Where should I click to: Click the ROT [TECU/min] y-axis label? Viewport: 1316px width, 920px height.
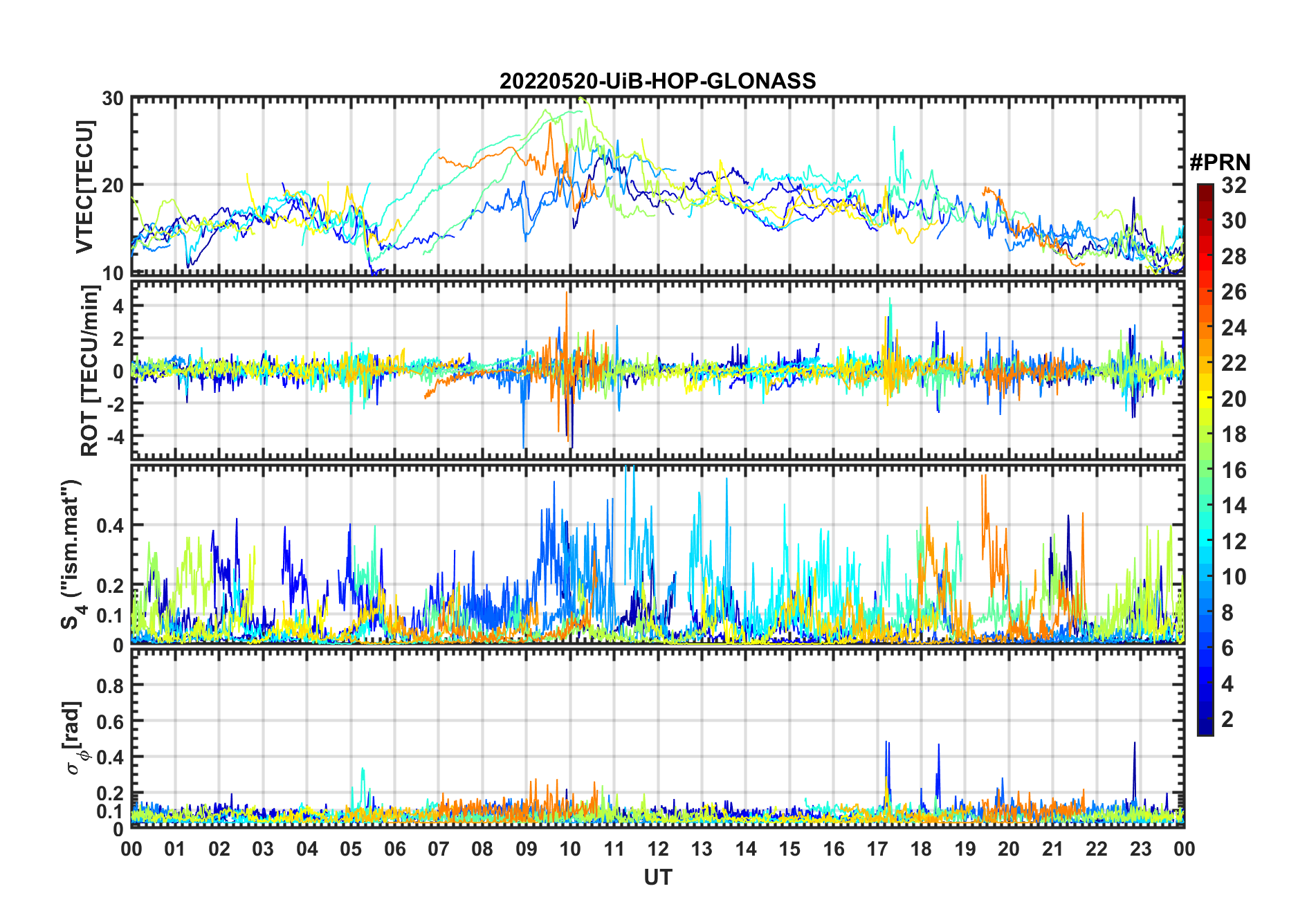[89, 371]
